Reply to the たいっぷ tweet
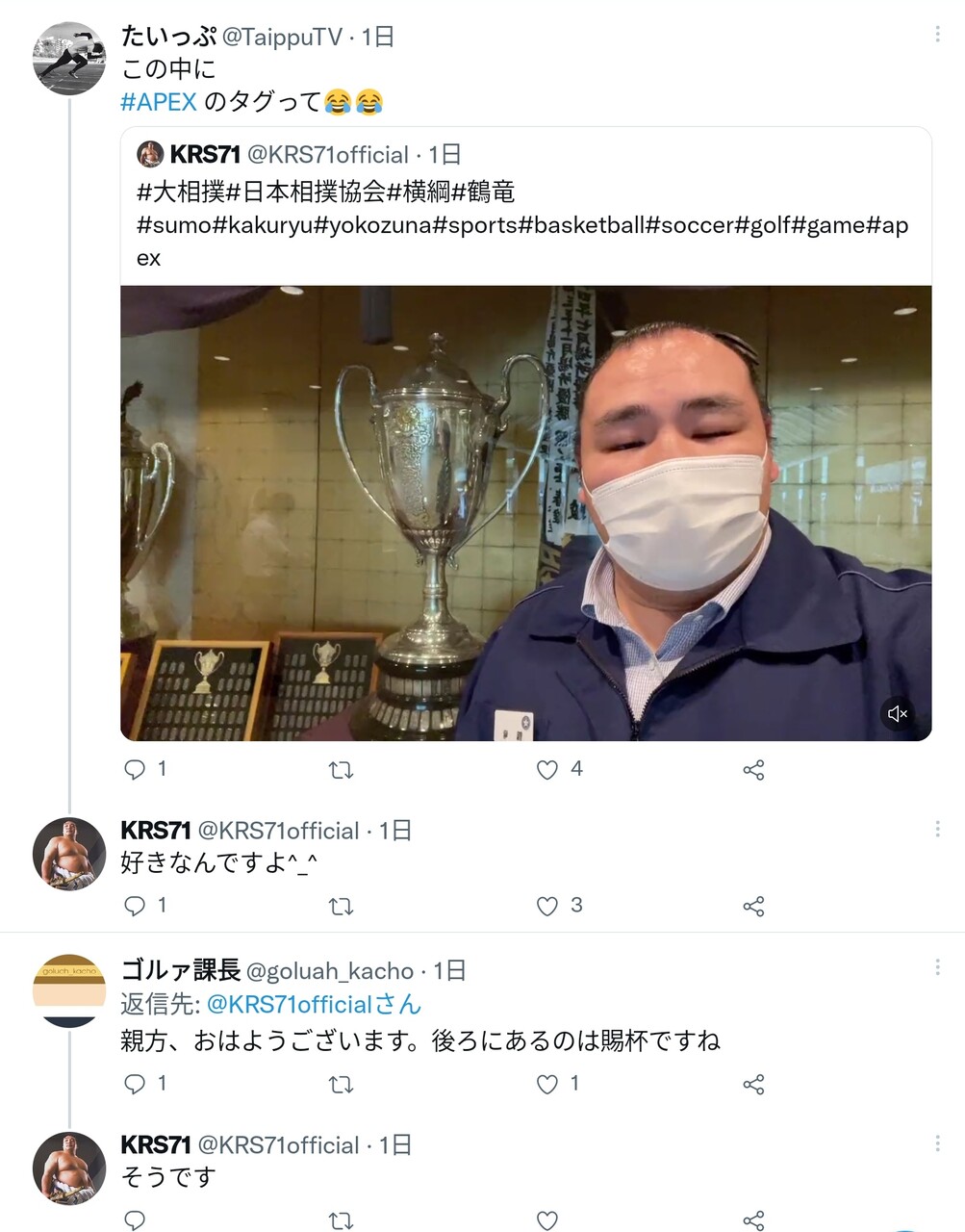This screenshot has height=1232, width=965. click(x=136, y=769)
